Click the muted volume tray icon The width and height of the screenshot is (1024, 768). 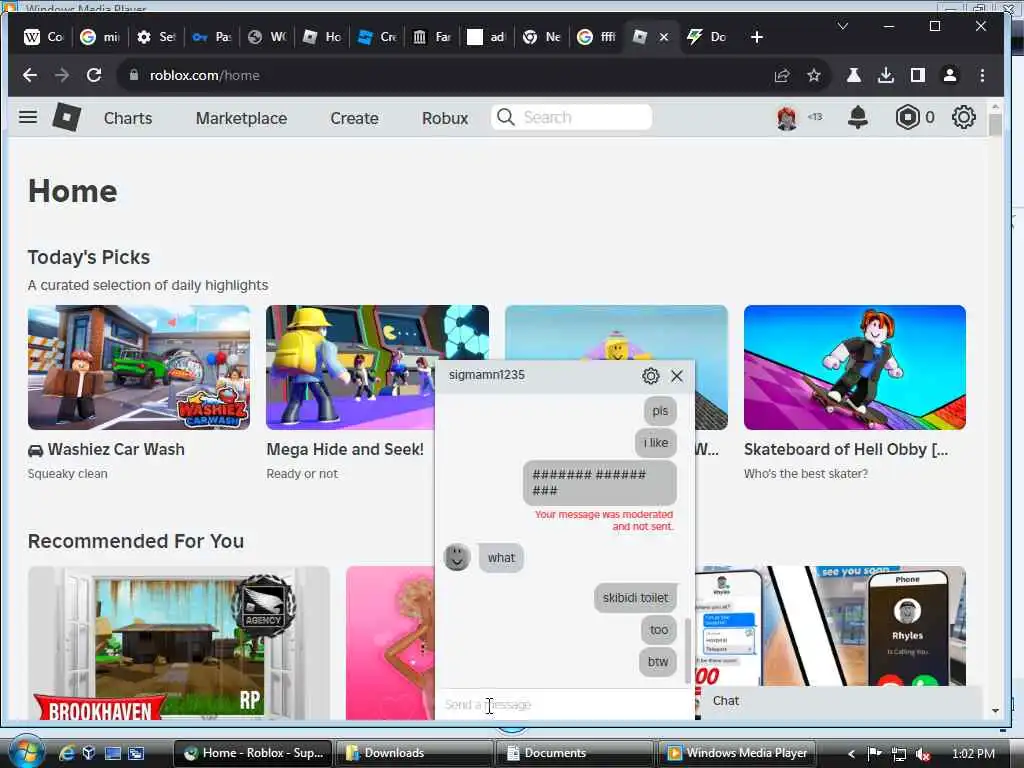coord(923,754)
